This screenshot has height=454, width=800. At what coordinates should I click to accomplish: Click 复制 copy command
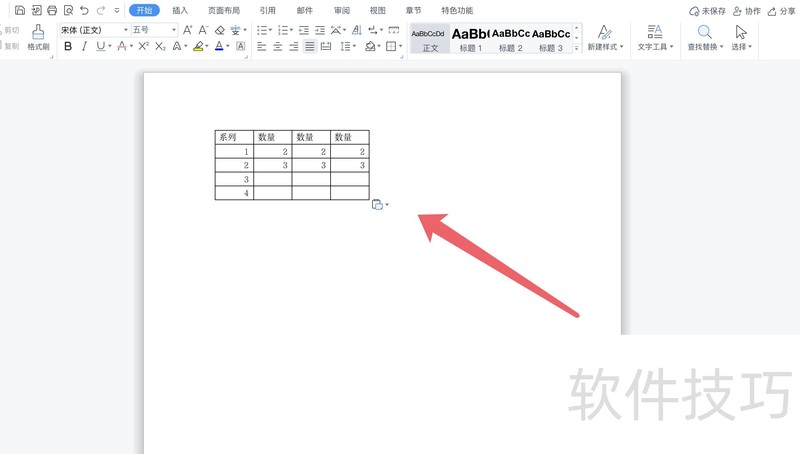(x=10, y=46)
